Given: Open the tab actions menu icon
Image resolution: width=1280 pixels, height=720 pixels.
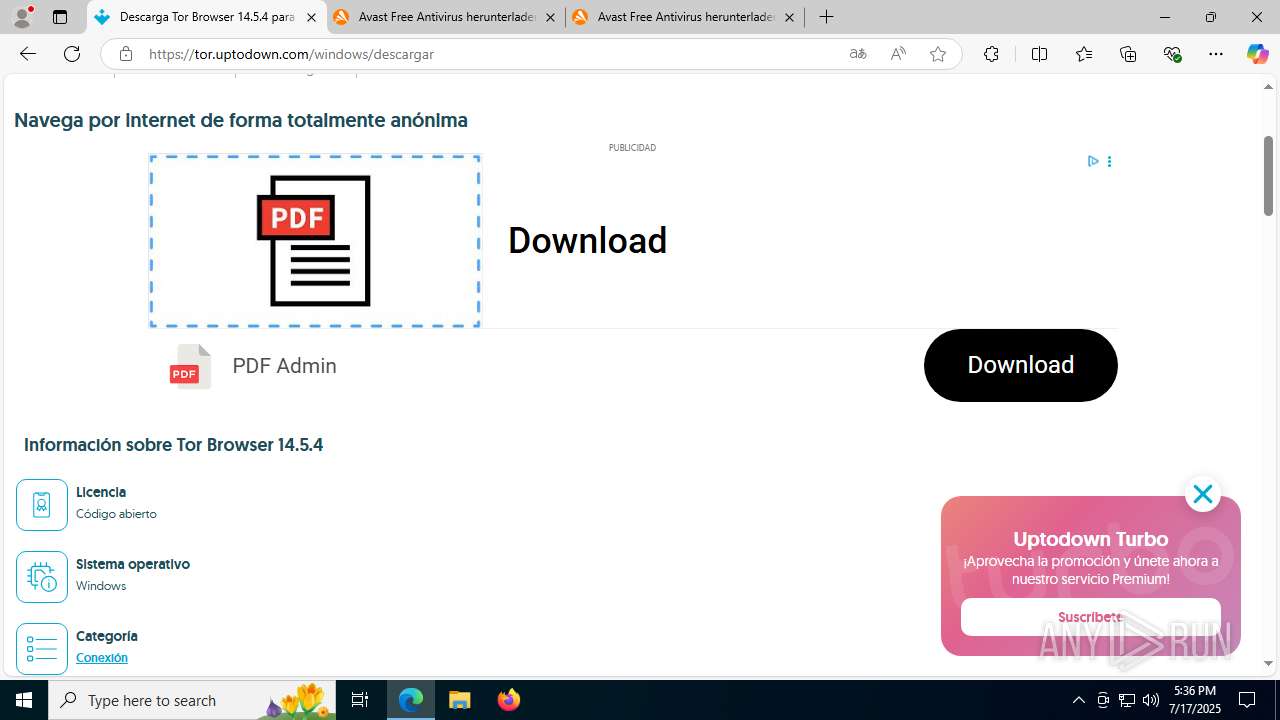Looking at the screenshot, I should (60, 17).
